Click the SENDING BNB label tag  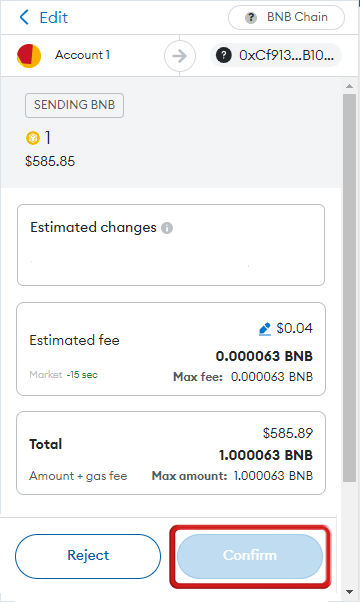coord(74,105)
